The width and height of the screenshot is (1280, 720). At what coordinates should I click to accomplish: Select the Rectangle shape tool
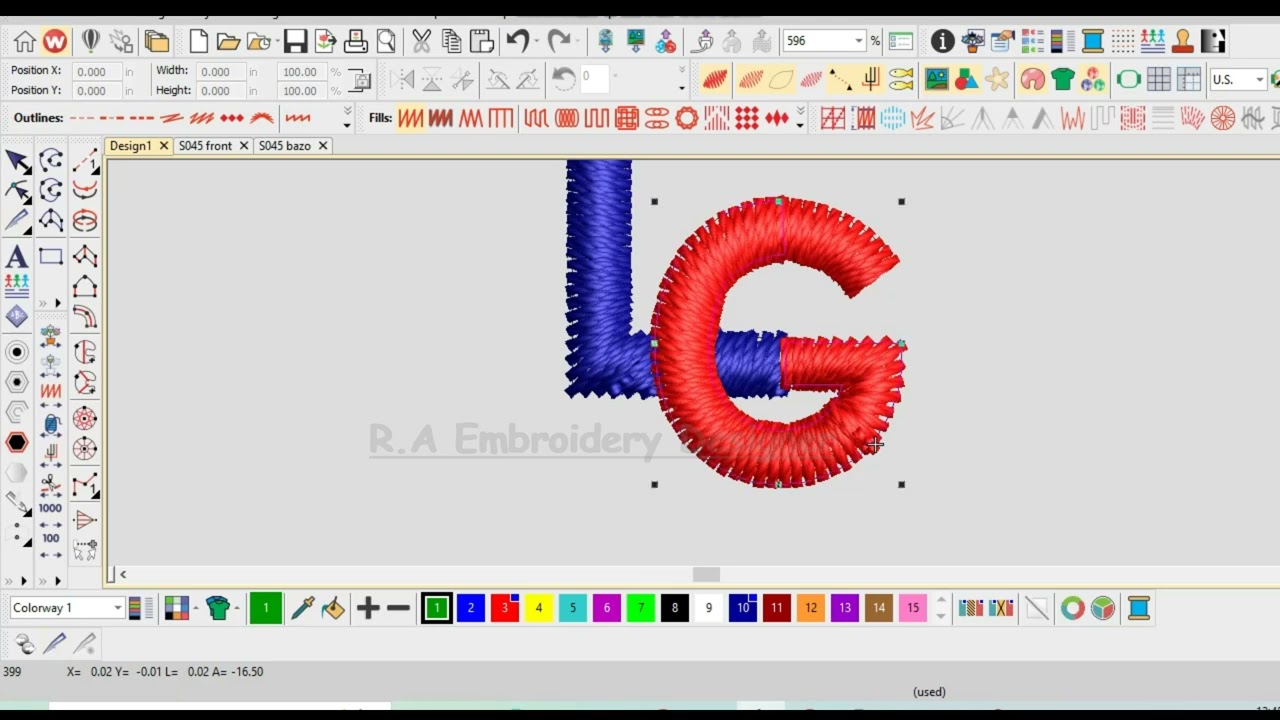pyautogui.click(x=51, y=257)
